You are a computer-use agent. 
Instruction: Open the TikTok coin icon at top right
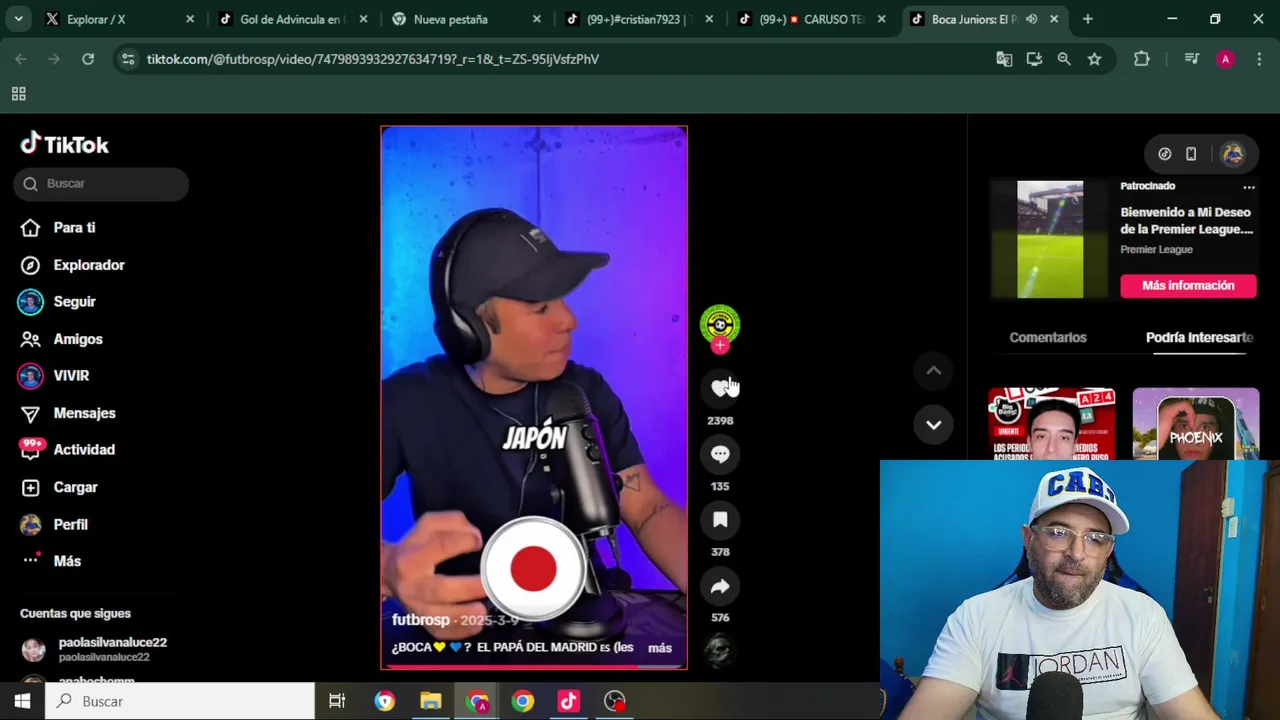[x=1165, y=154]
